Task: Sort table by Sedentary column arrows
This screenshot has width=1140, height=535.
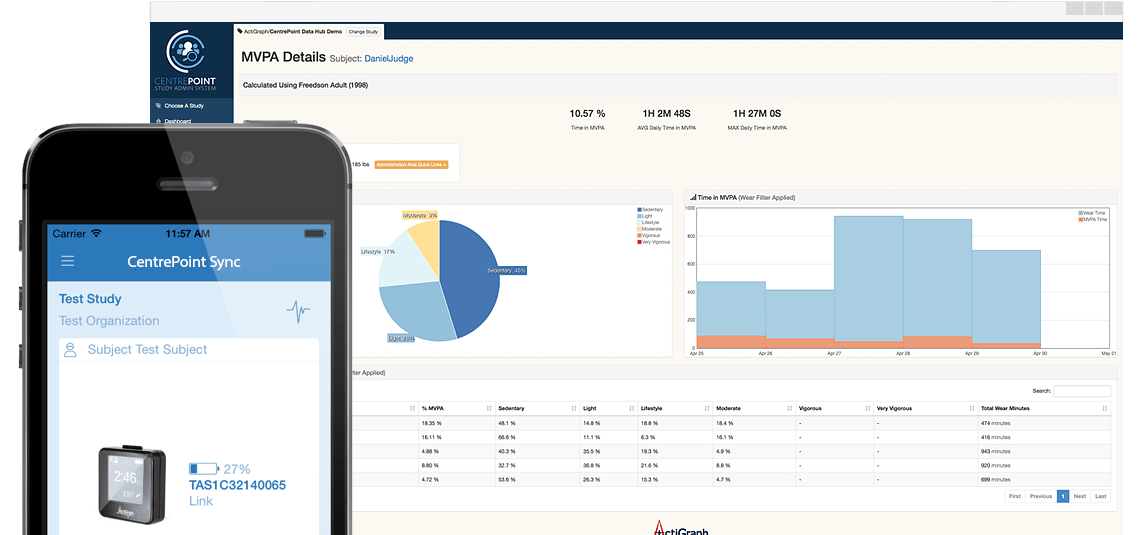Action: point(574,409)
